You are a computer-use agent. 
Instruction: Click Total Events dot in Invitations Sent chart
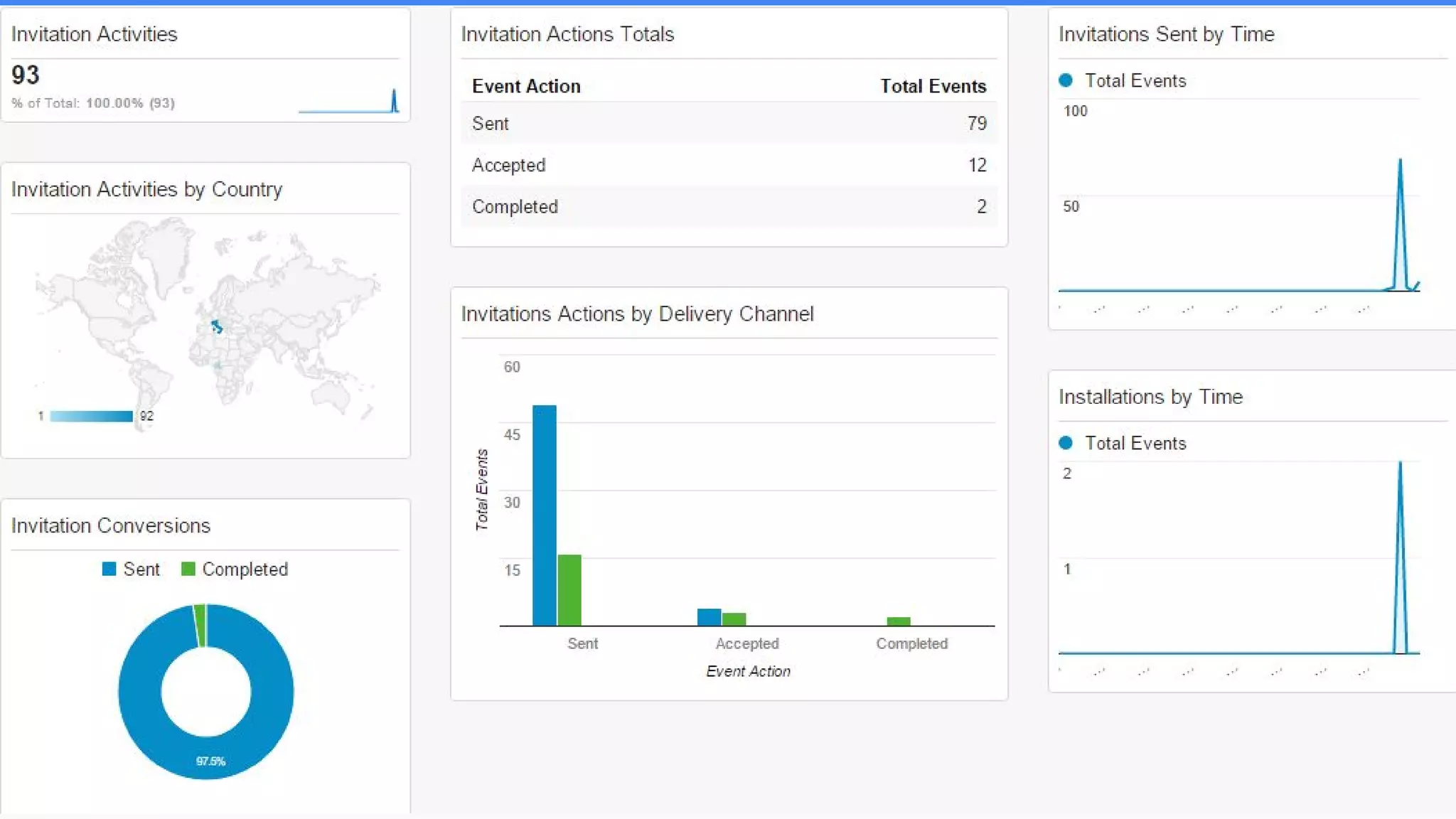(x=1065, y=80)
